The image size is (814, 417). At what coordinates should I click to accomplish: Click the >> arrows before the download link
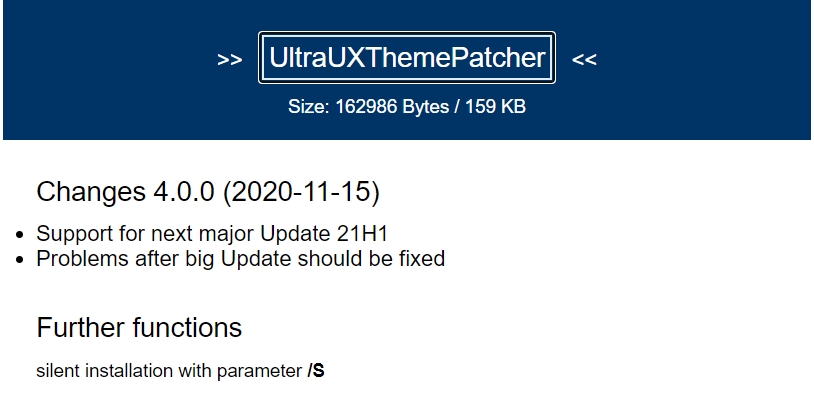[x=229, y=60]
